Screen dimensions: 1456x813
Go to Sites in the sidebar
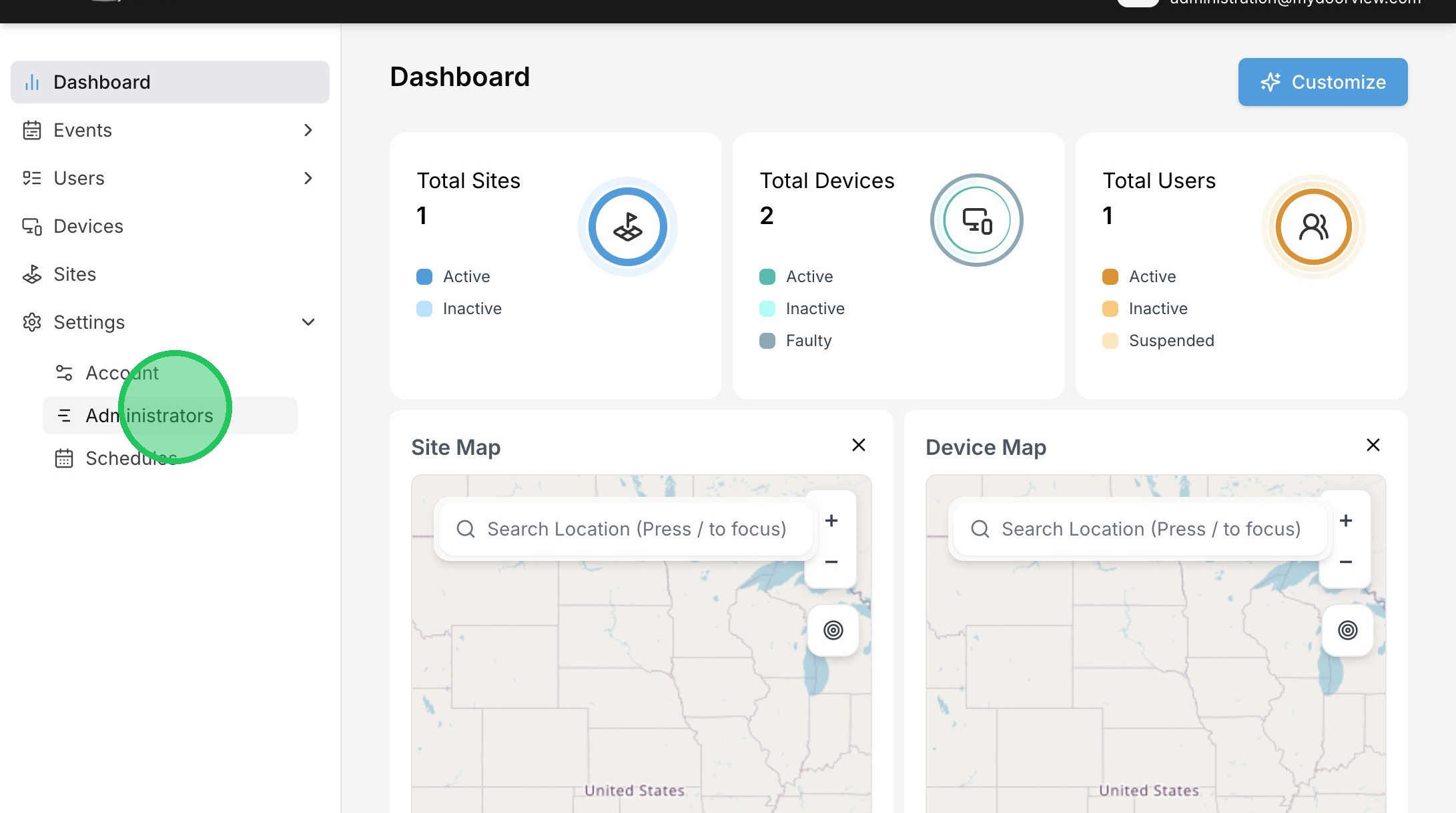(74, 274)
